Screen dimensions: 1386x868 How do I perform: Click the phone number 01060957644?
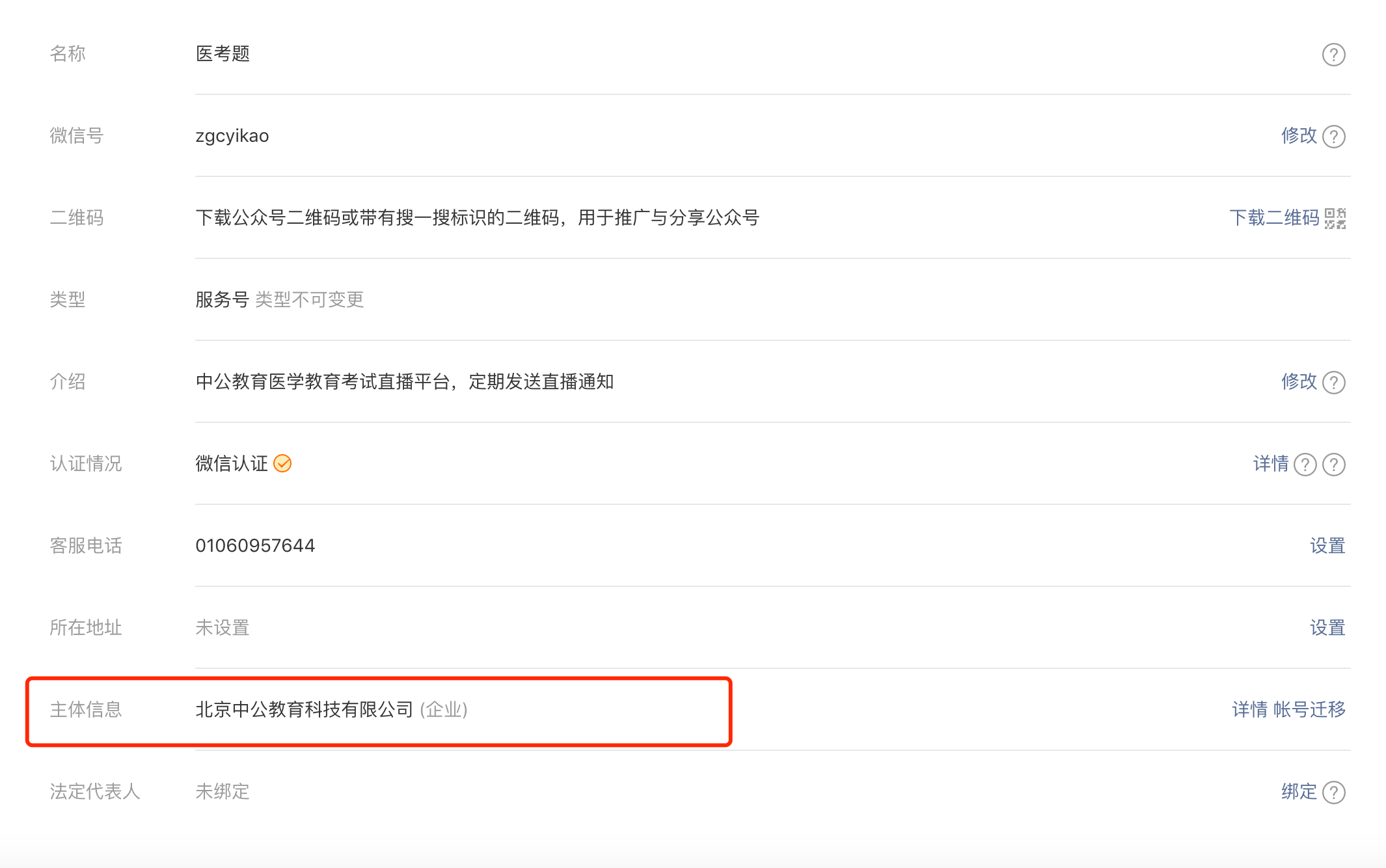(255, 545)
